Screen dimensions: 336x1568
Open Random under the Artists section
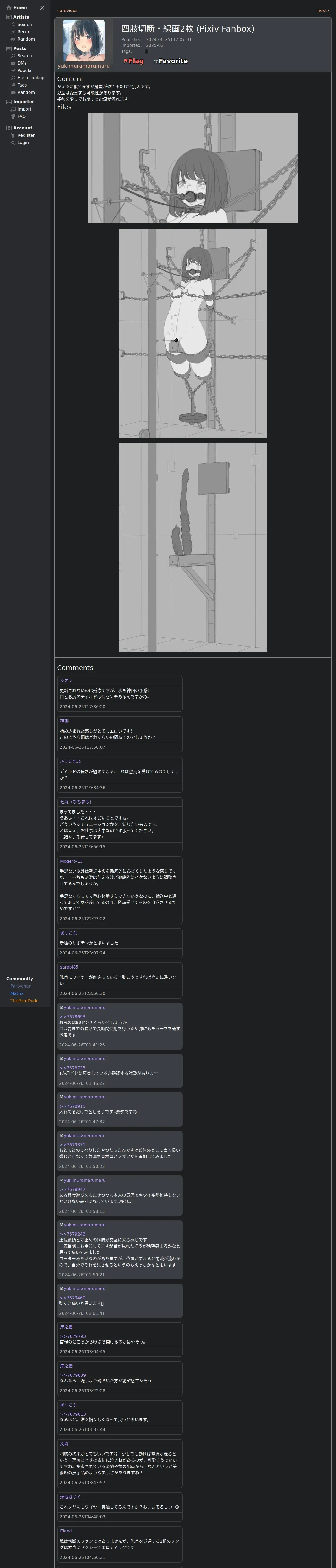point(23,39)
